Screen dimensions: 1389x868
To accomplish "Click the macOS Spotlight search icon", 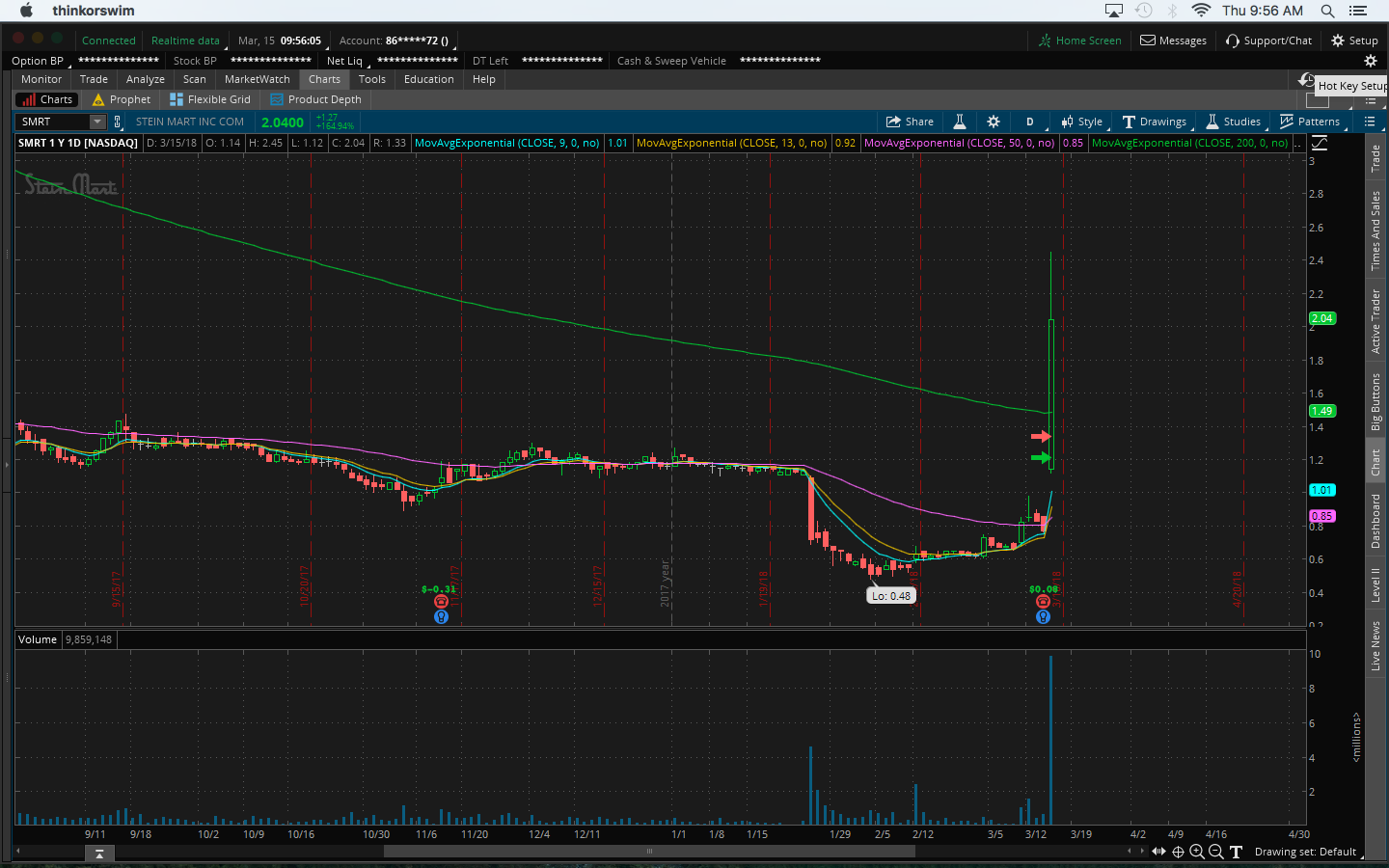I will click(x=1327, y=11).
